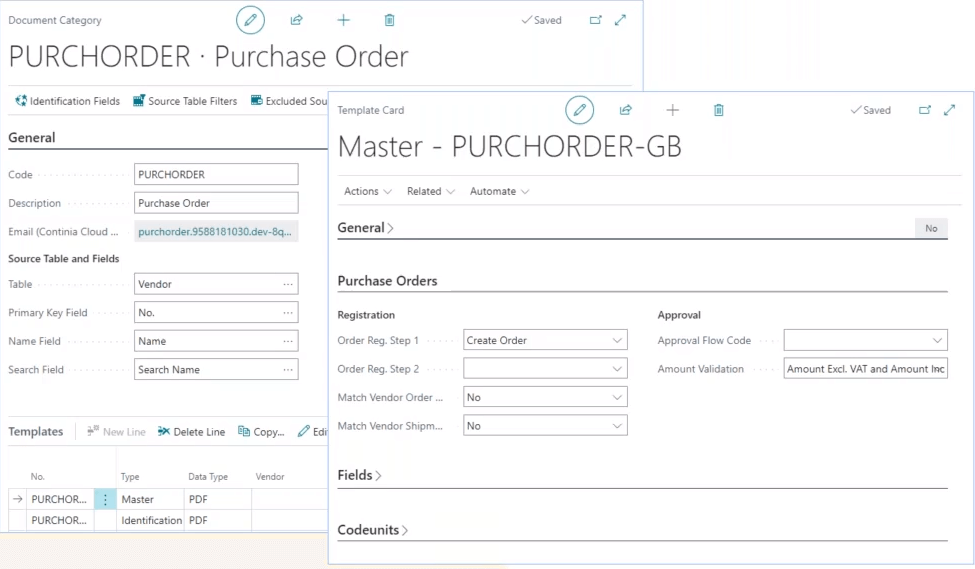The width and height of the screenshot is (975, 569).
Task: Open Identification Fields action
Action: [x=67, y=101]
